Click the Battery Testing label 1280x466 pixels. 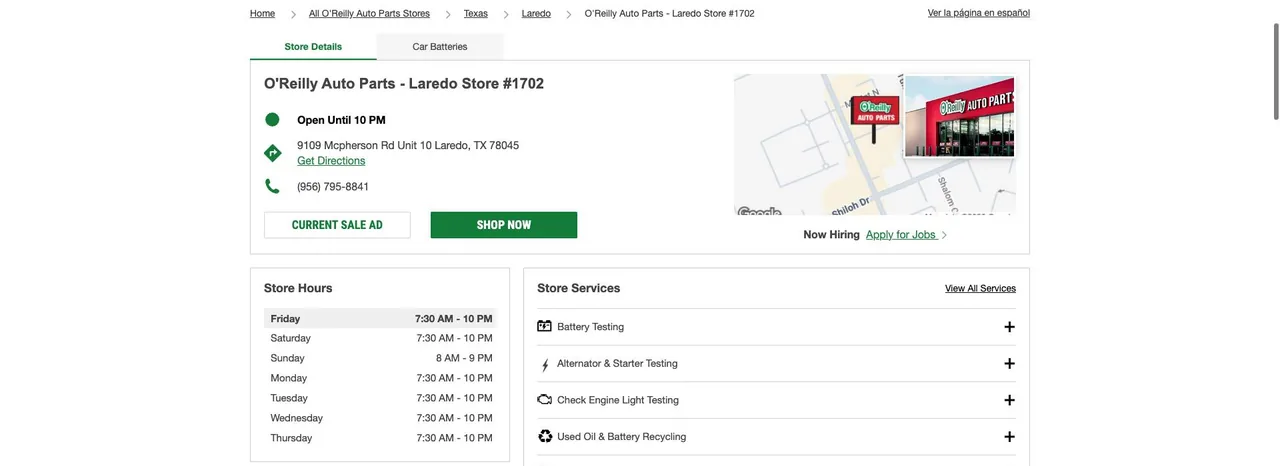point(590,327)
